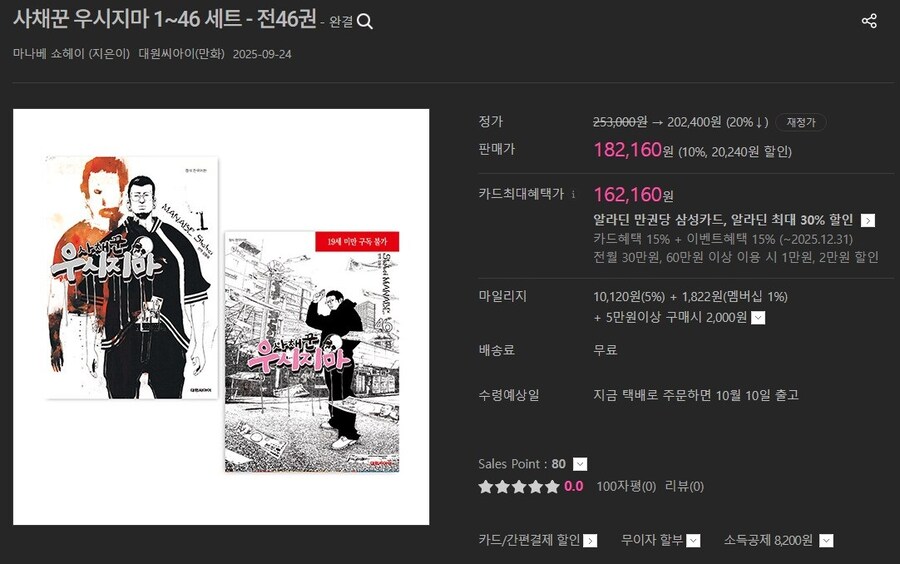Screen dimensions: 900x564
Task: Open the 리뷰(0) tab
Action: (x=684, y=487)
